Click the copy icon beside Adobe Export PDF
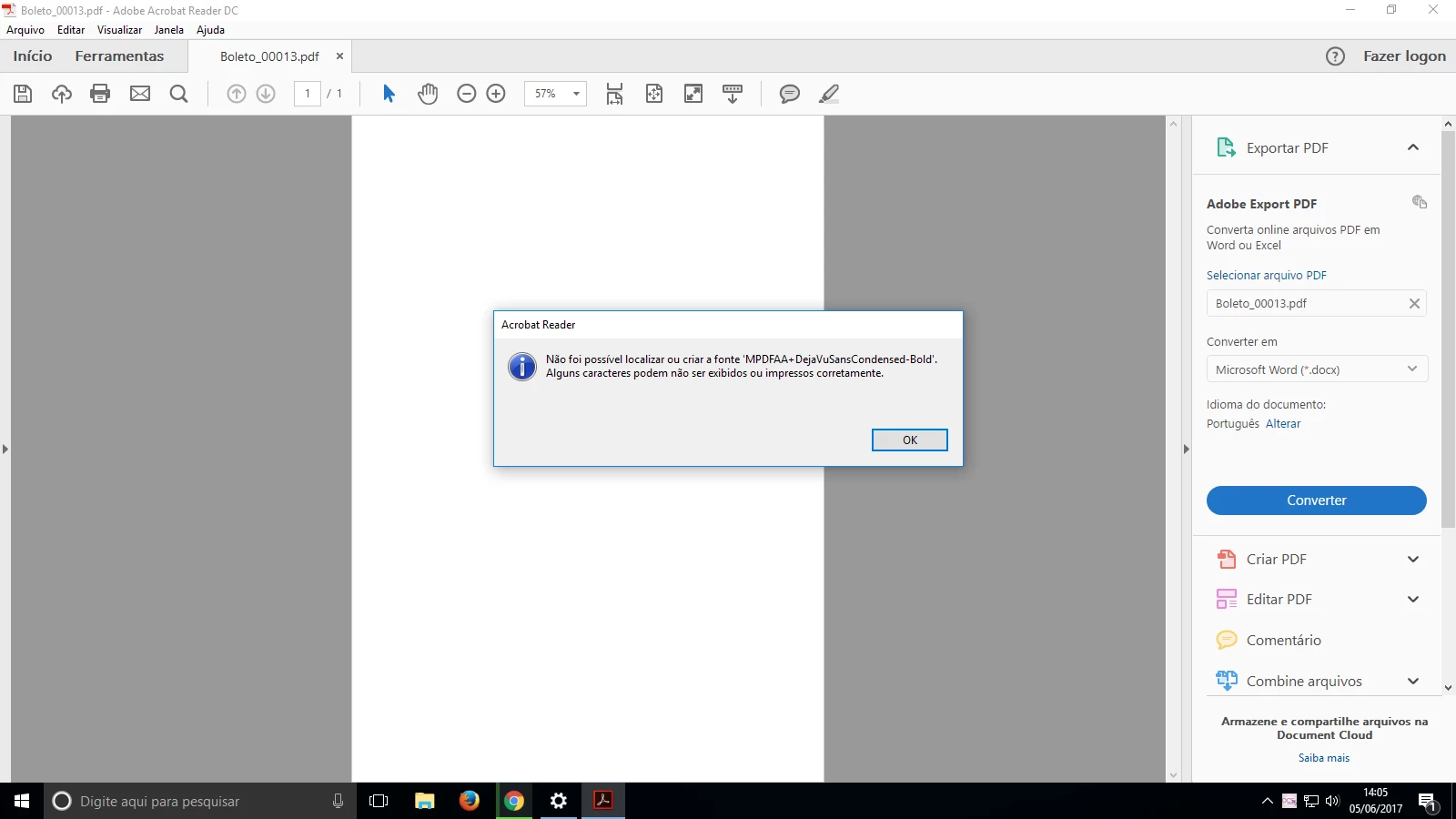The image size is (1456, 819). [1420, 202]
